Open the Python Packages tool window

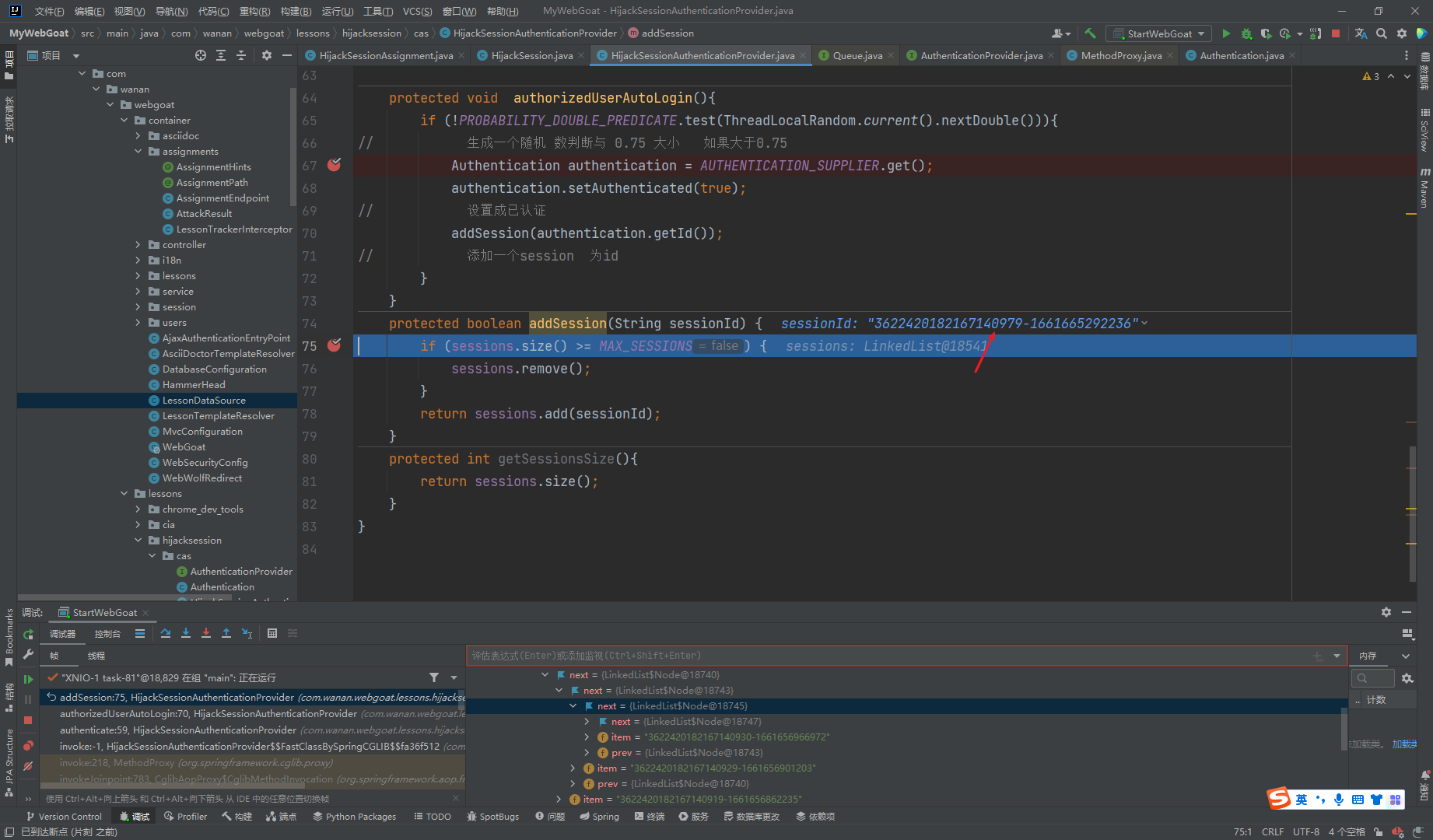tap(355, 816)
